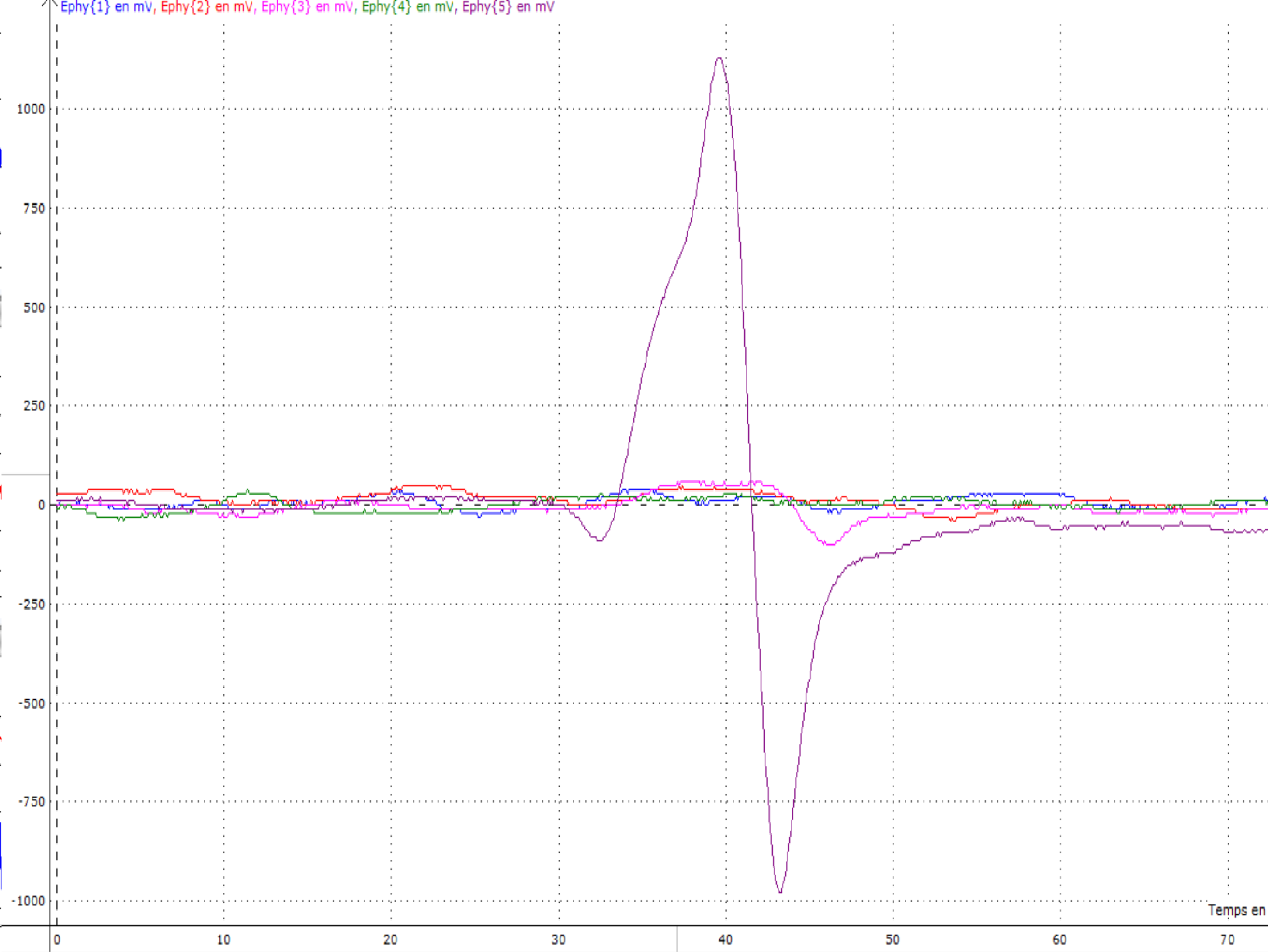Click the purple curve positive peak near 1100 mV
The image size is (1268, 952).
719,58
